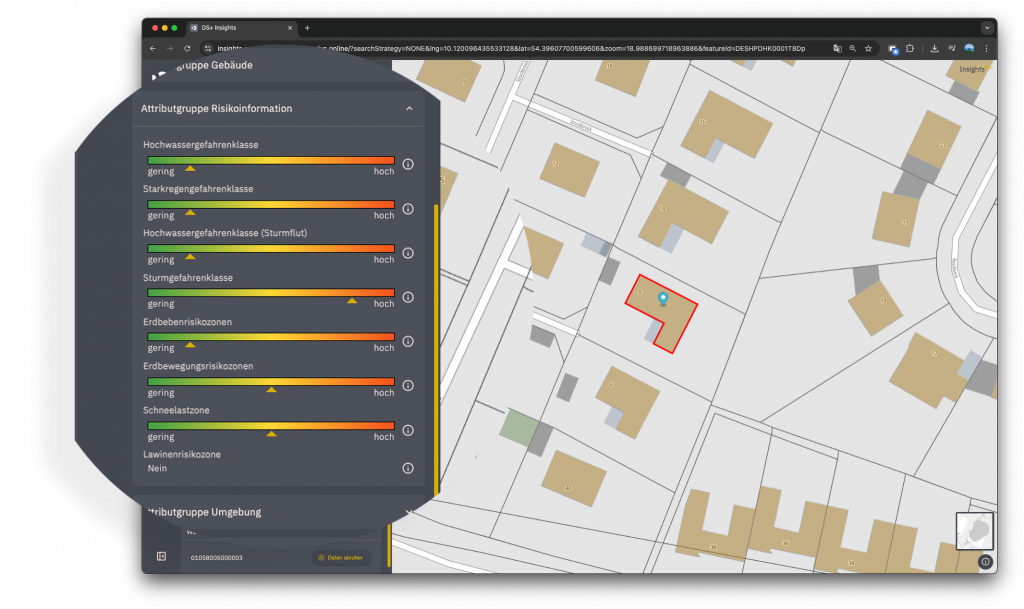Open a new browser tab
Image resolution: width=1024 pixels, height=609 pixels.
tap(307, 27)
